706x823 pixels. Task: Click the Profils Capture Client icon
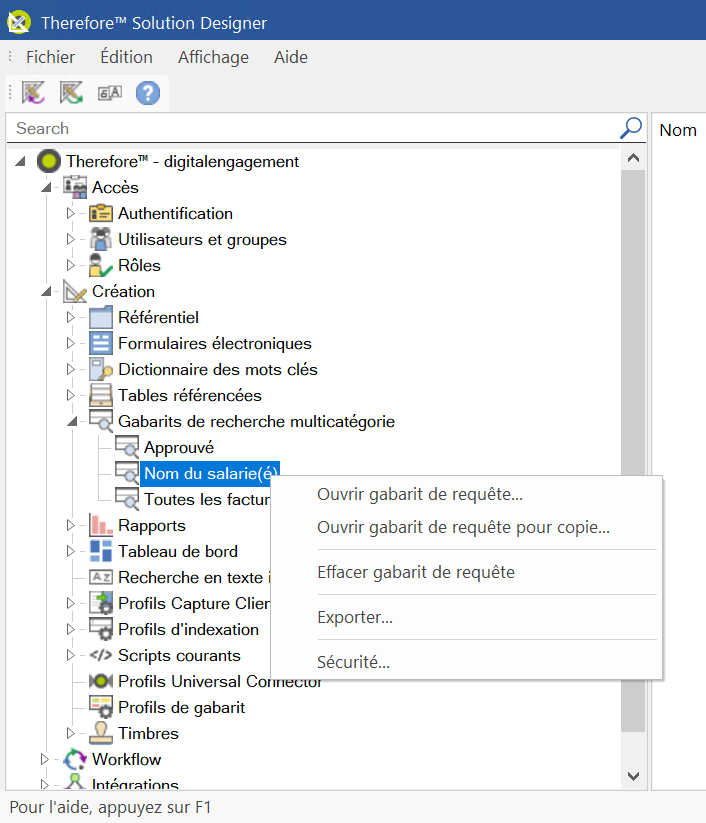click(101, 603)
